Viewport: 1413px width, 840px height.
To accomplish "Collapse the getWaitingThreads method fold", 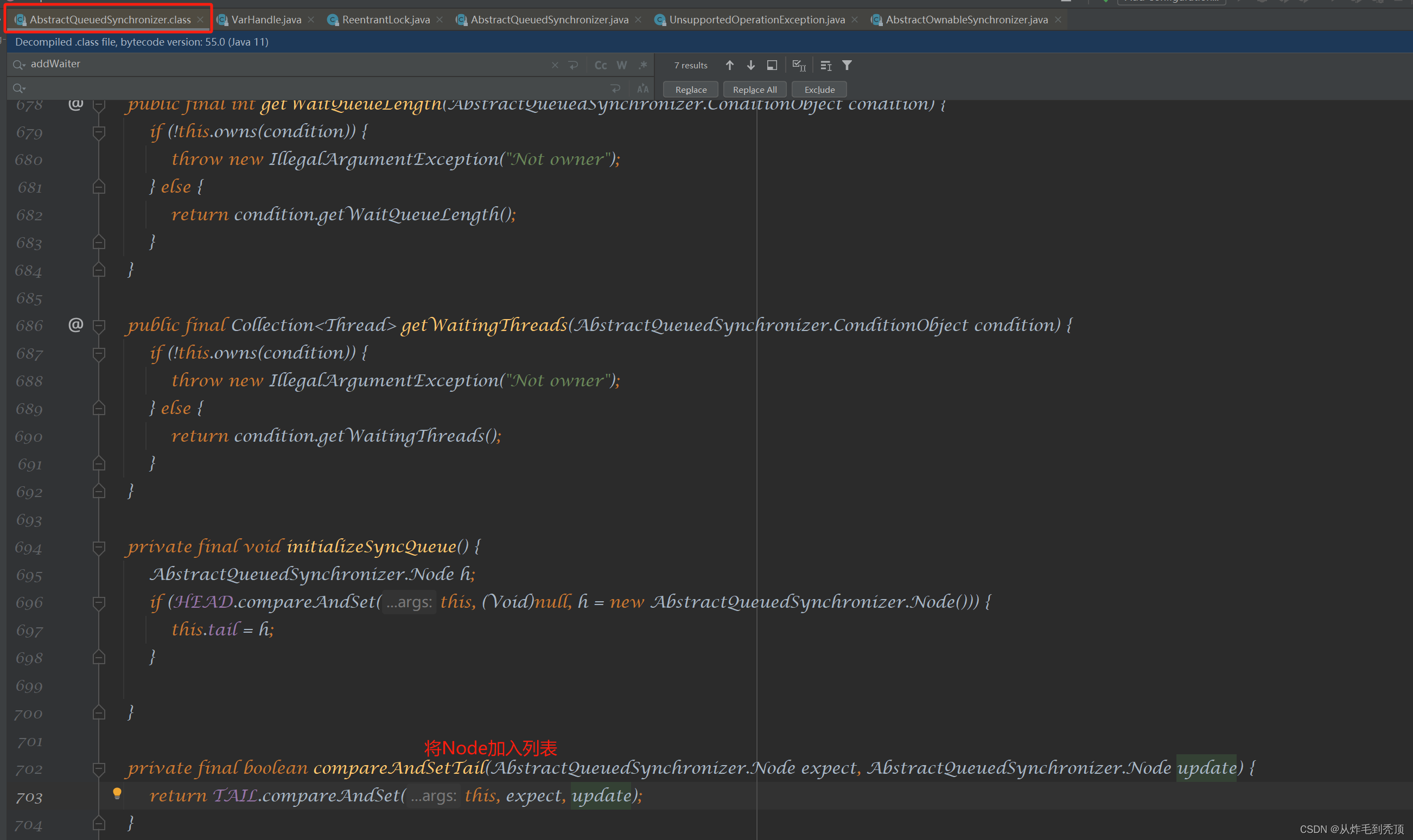I will [x=99, y=326].
